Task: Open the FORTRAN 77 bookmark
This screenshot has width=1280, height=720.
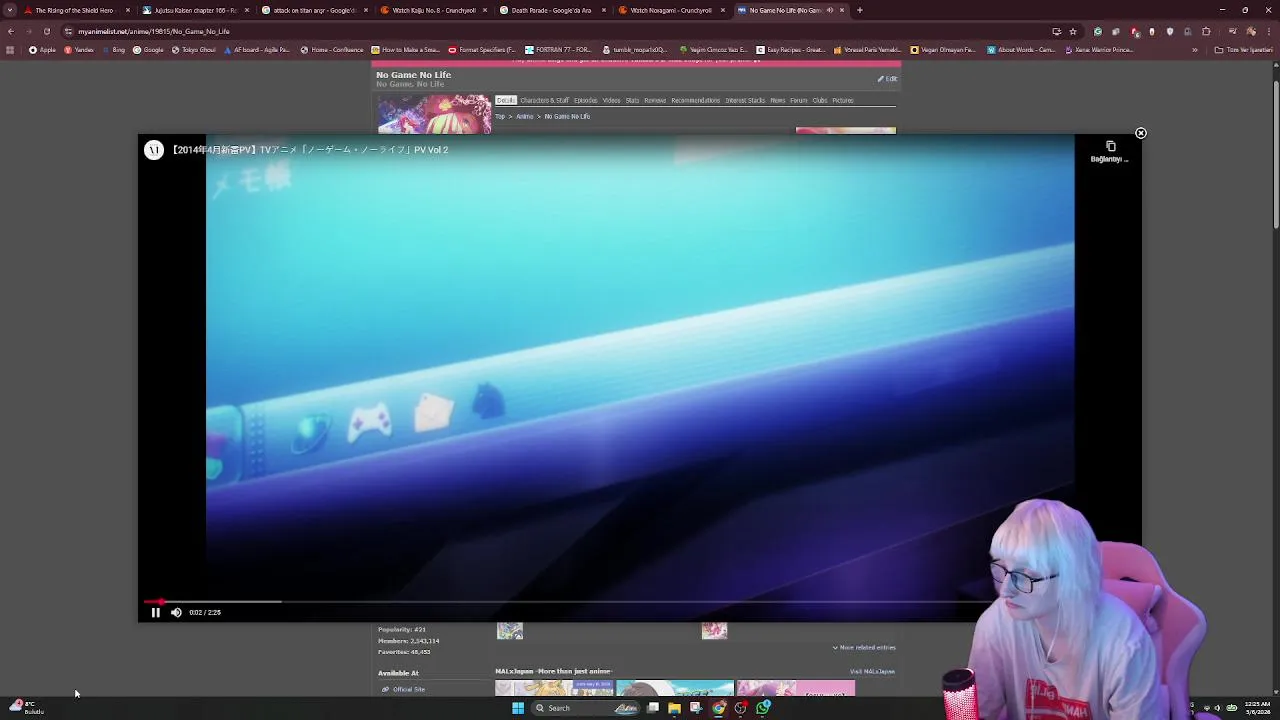Action: (558, 50)
